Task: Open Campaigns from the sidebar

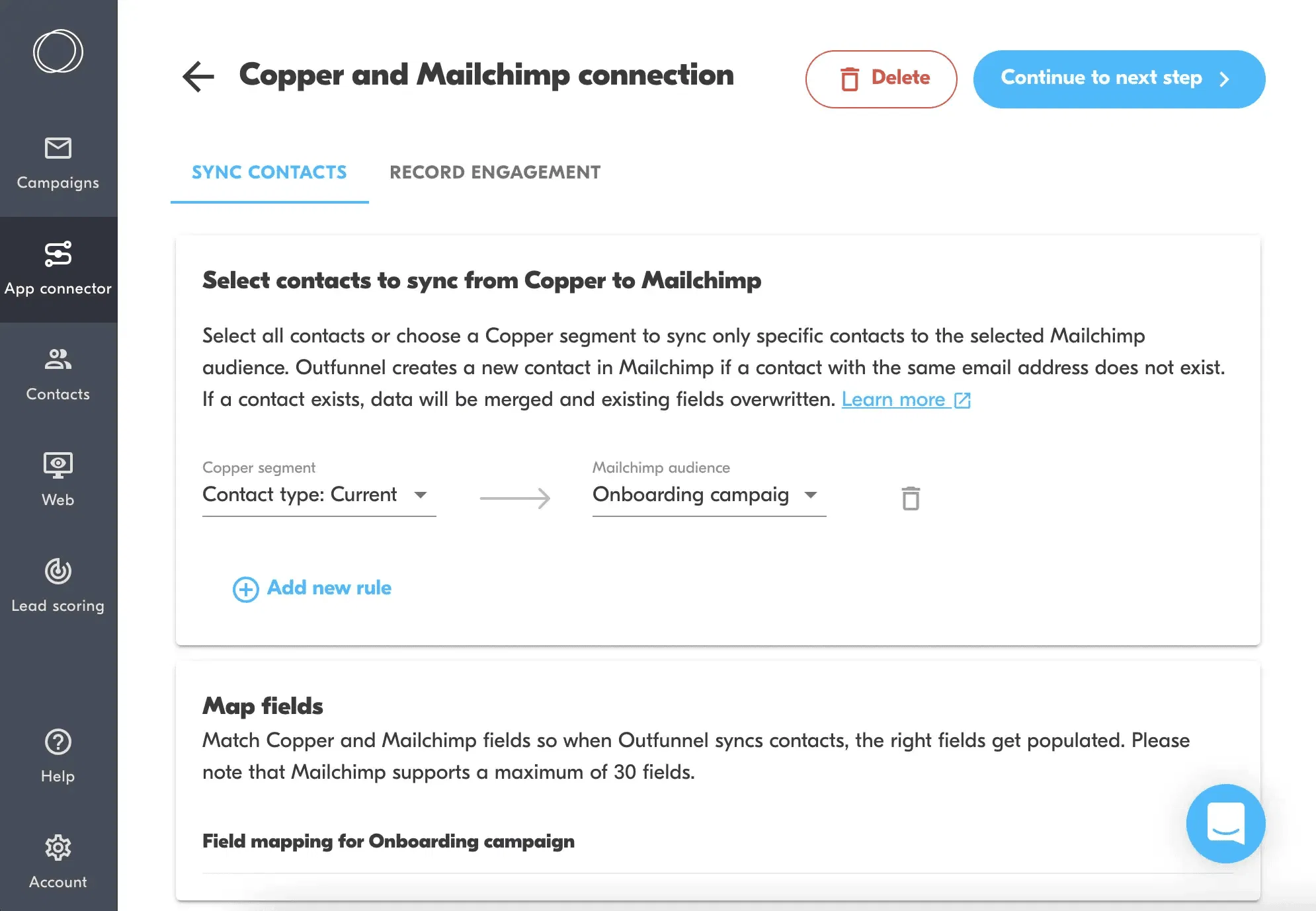Action: click(x=58, y=163)
